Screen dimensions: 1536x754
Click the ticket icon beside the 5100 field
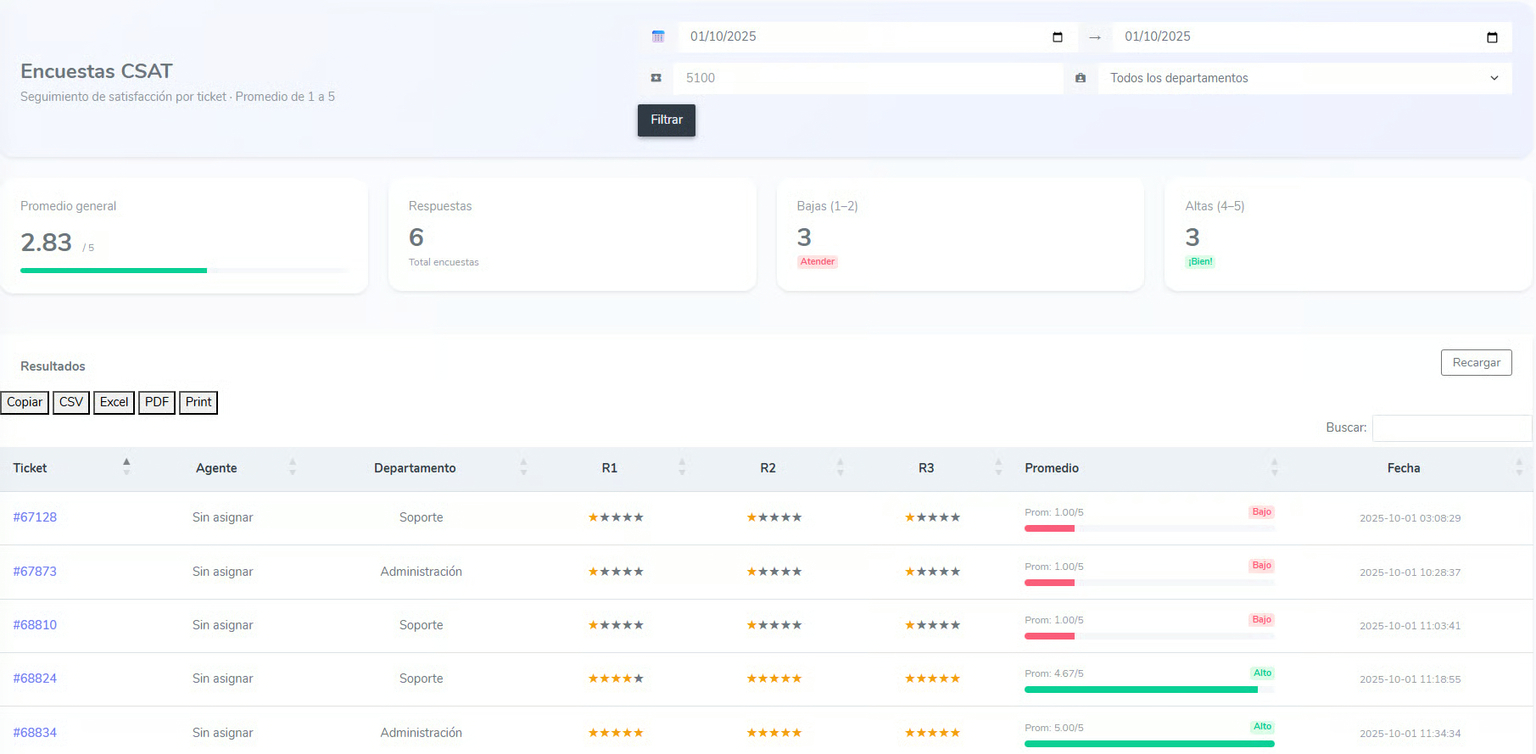656,78
